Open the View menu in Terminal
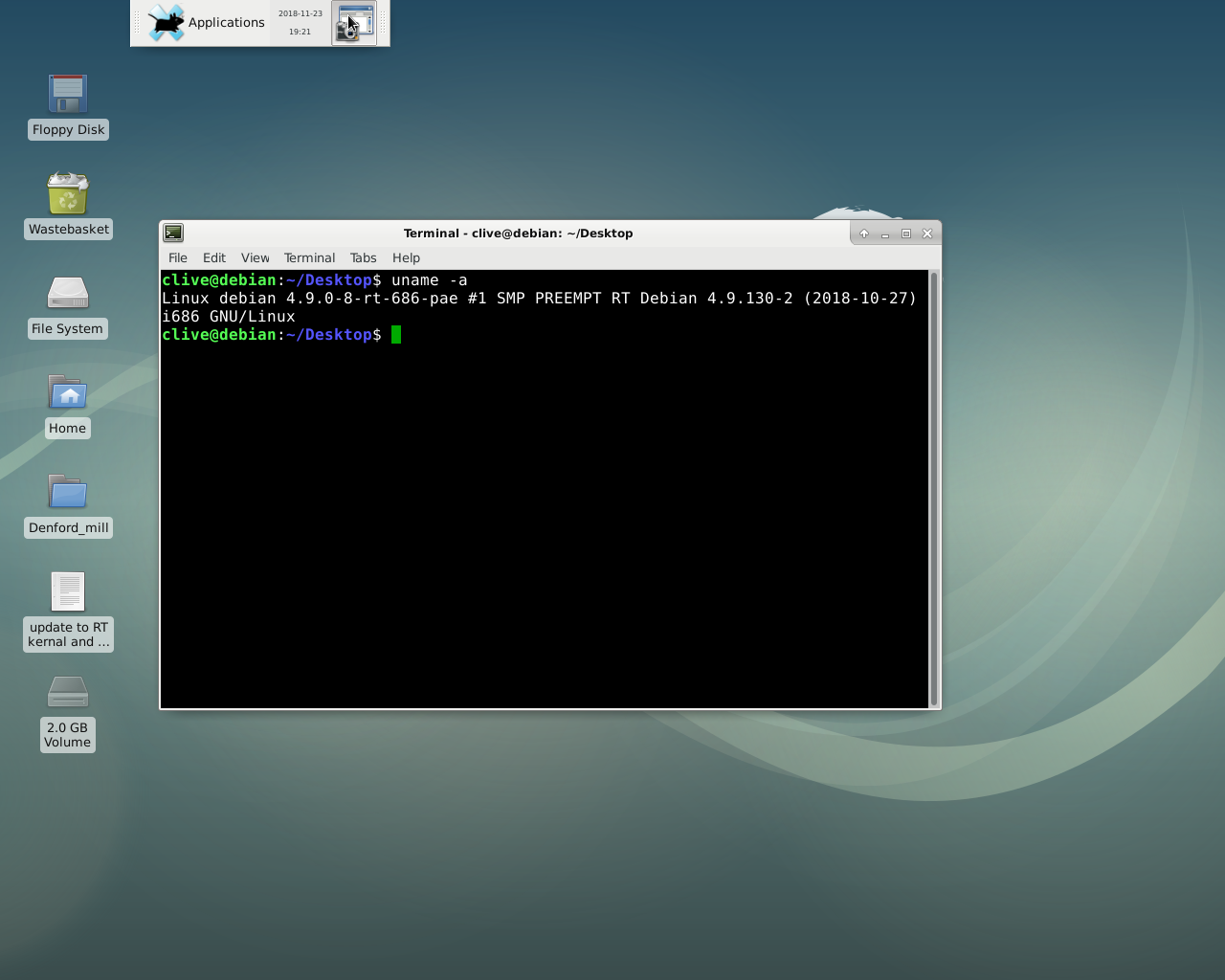The image size is (1225, 980). 256,257
